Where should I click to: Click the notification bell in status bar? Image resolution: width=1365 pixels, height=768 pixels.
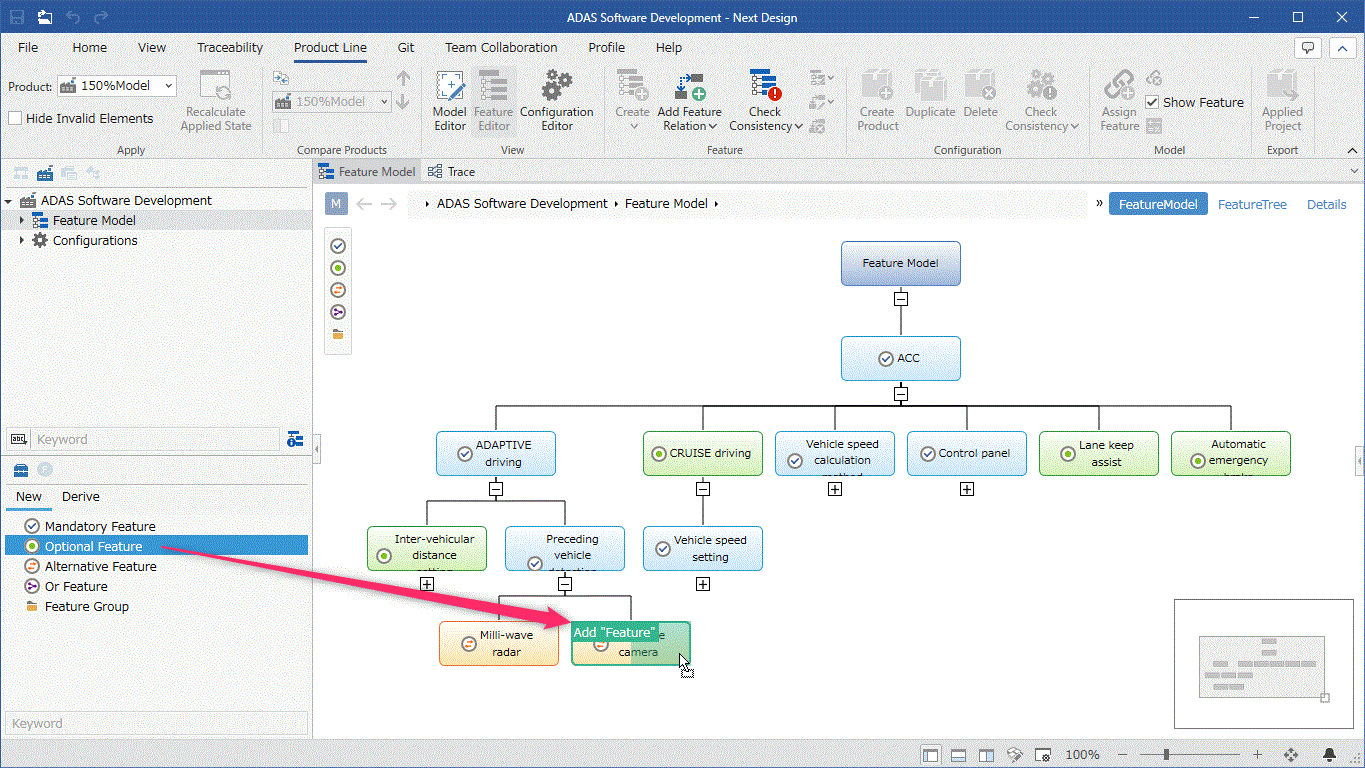tap(1330, 755)
